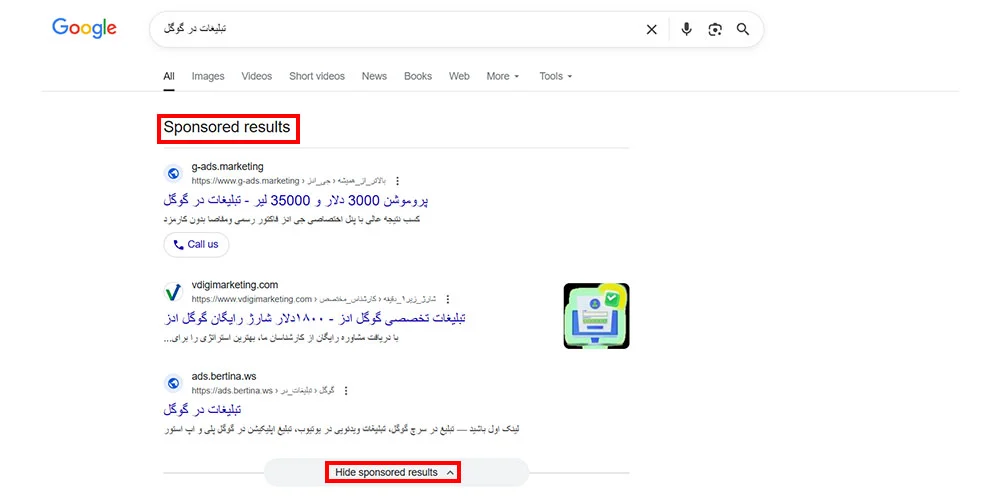The height and width of the screenshot is (500, 1000).
Task: Open three-dot menu for vdigimarketing.com ad
Action: pyautogui.click(x=448, y=299)
